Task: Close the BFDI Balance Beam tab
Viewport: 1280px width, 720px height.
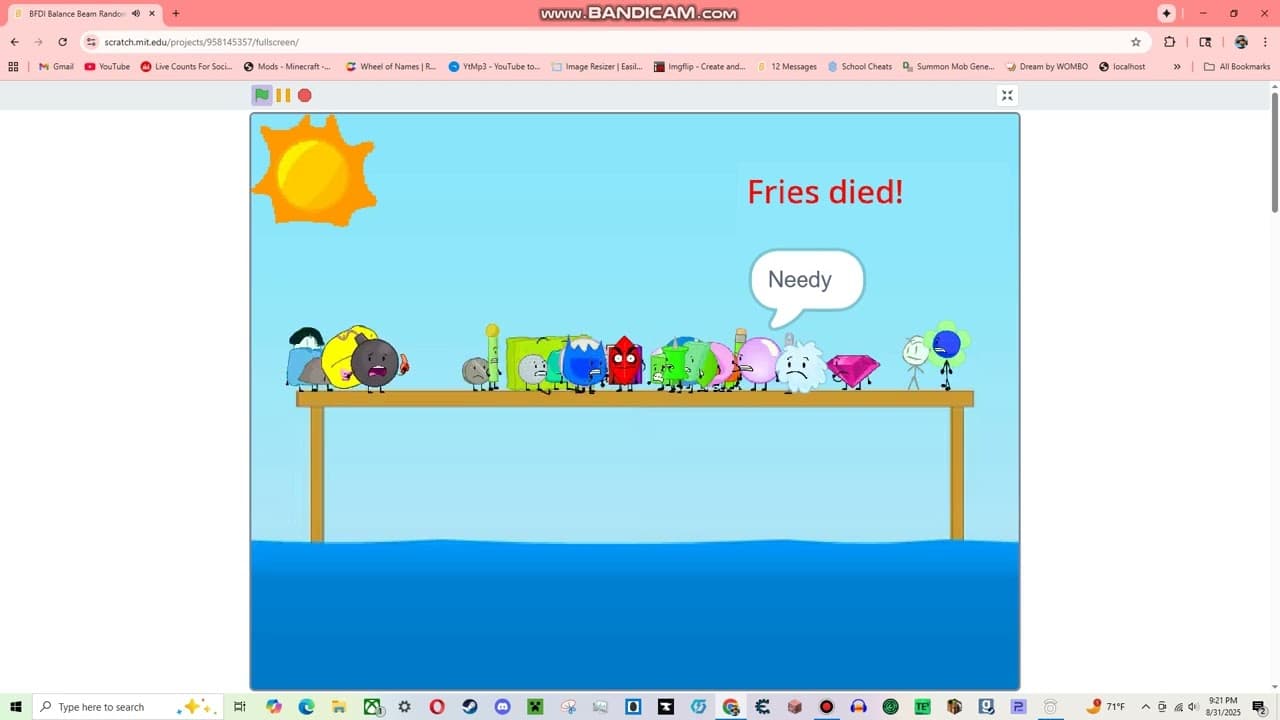Action: coord(152,13)
